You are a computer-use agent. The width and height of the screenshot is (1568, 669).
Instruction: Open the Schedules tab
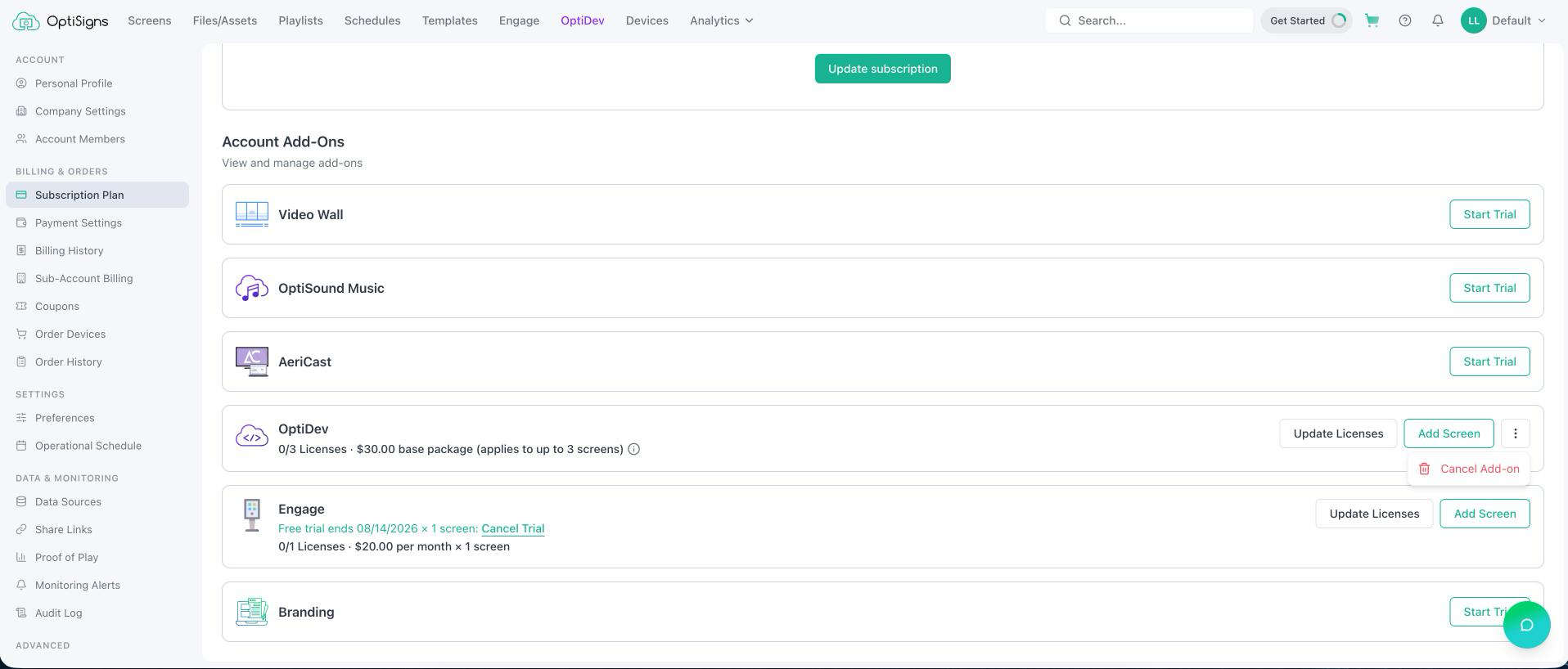[372, 20]
